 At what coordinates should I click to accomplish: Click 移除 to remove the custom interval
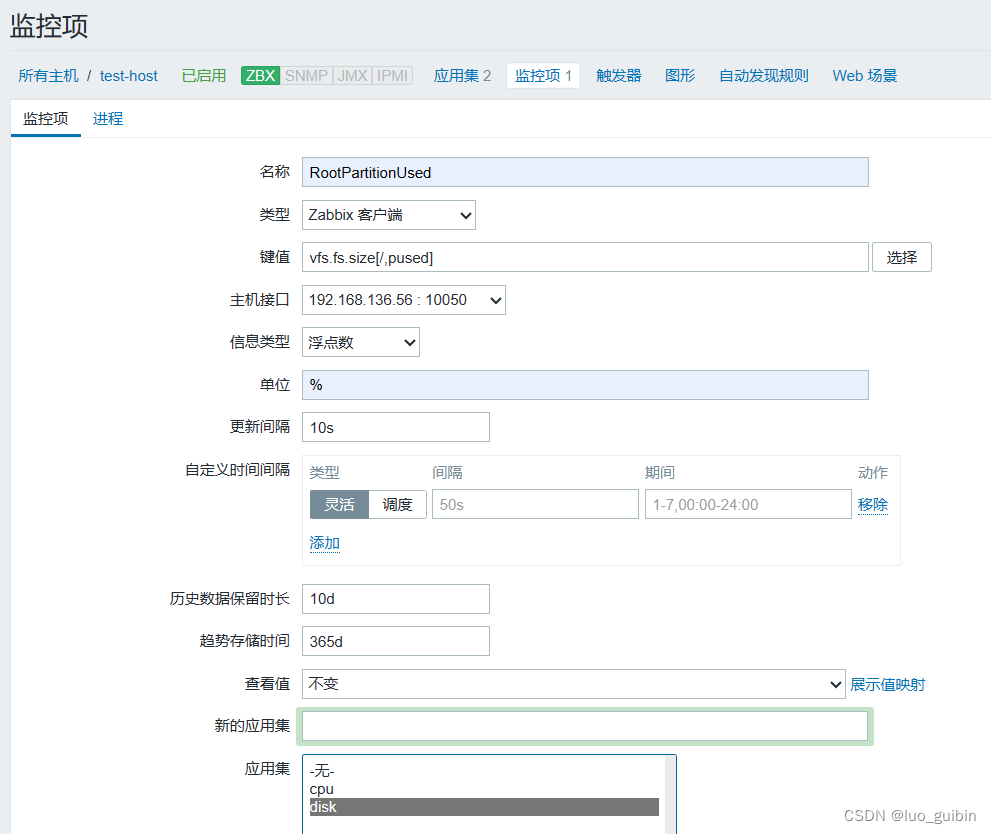tap(872, 505)
